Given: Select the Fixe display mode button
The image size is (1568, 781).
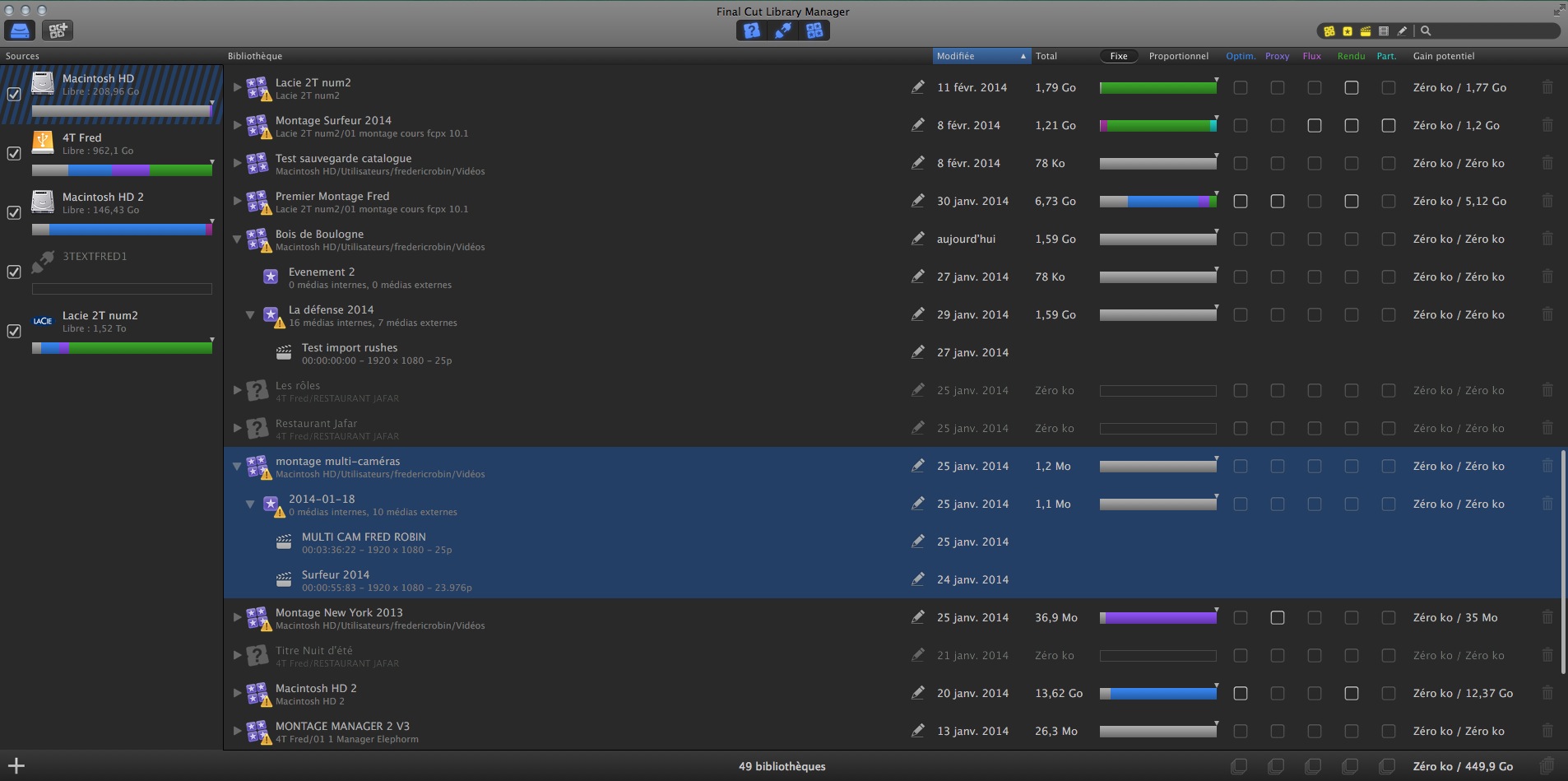Looking at the screenshot, I should (x=1118, y=56).
